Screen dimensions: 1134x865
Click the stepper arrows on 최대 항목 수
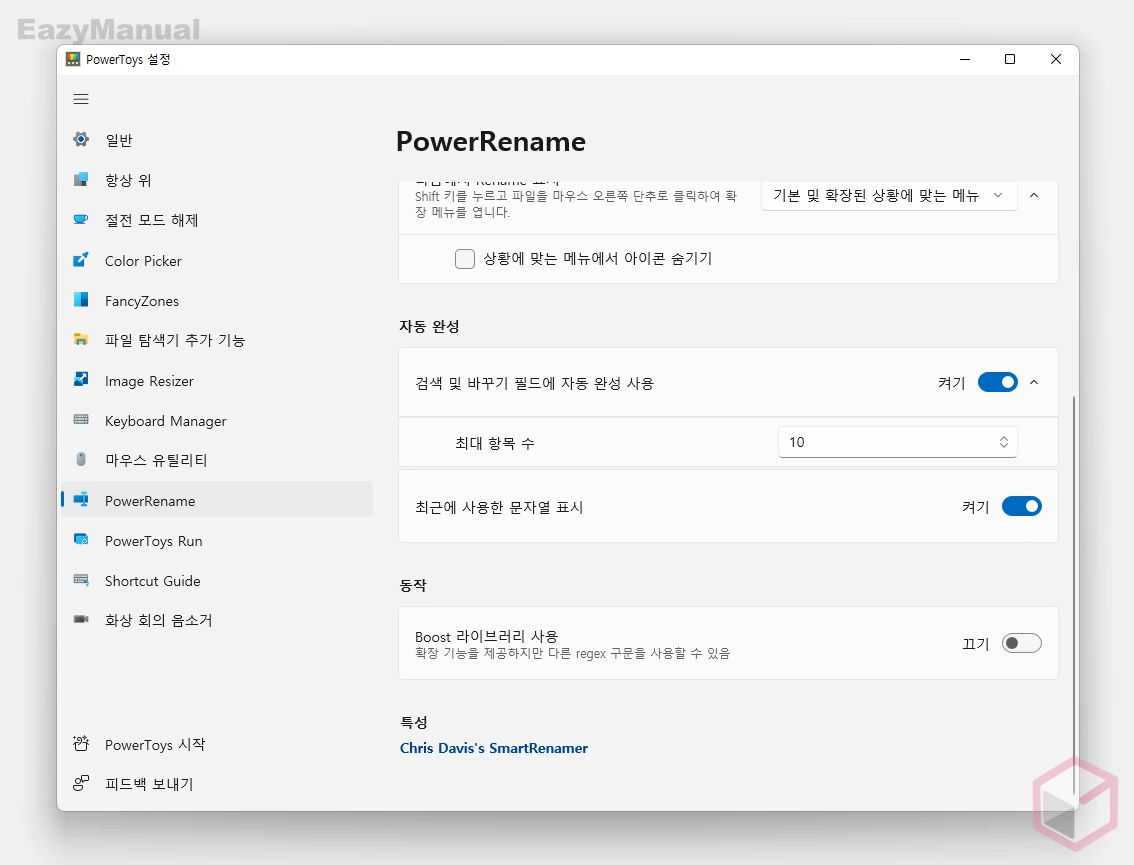(1003, 442)
